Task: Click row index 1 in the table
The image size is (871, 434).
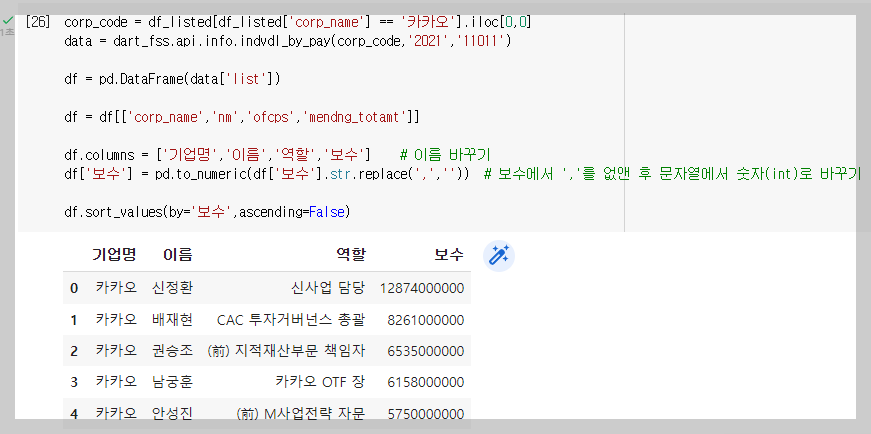Action: (x=74, y=320)
